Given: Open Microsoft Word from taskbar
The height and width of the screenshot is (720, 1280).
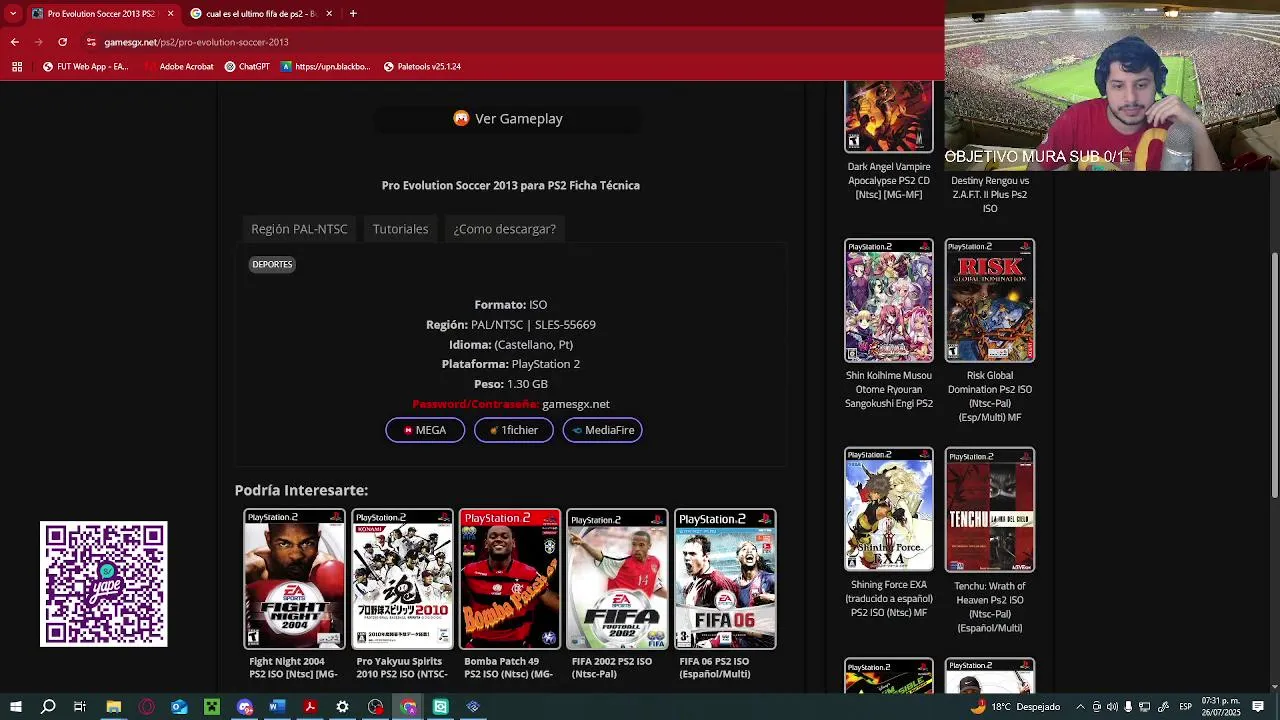Looking at the screenshot, I should pyautogui.click(x=277, y=707).
